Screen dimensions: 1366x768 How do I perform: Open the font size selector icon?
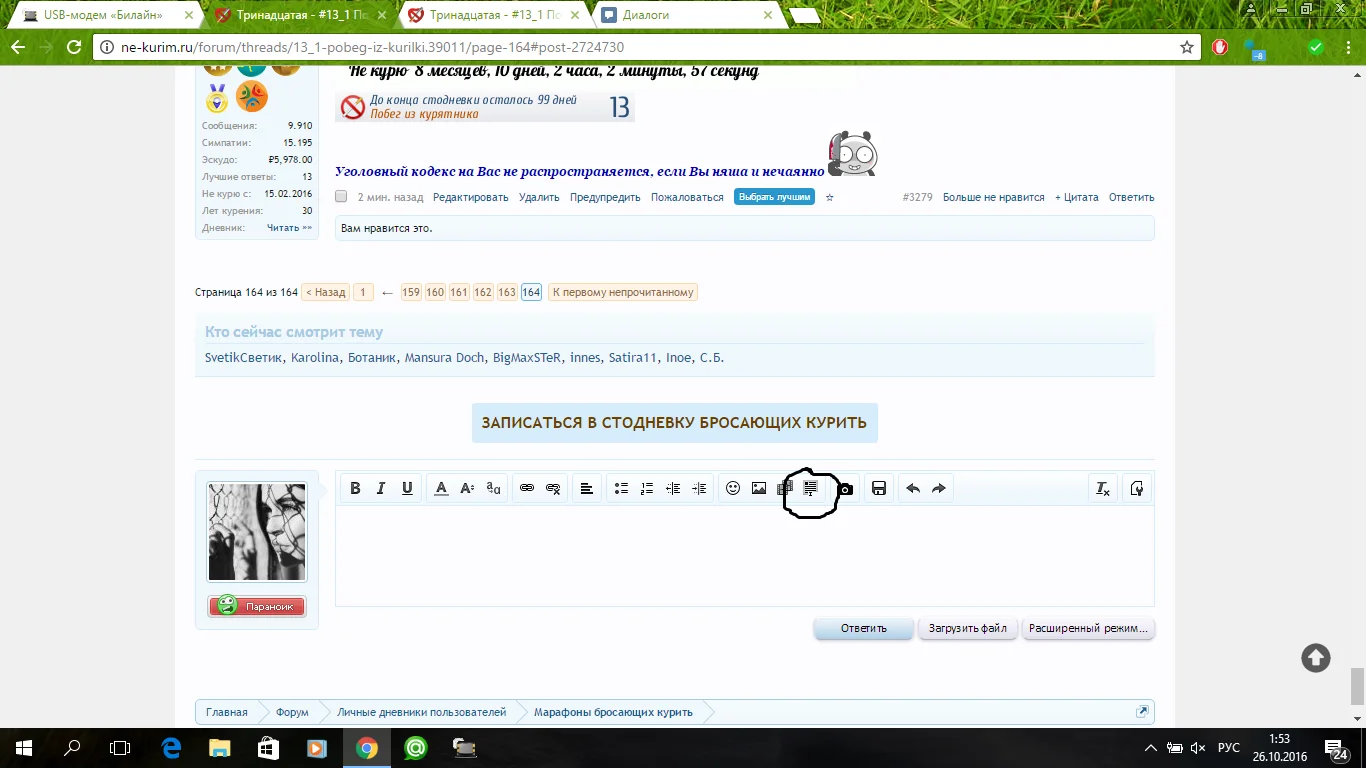tap(467, 488)
